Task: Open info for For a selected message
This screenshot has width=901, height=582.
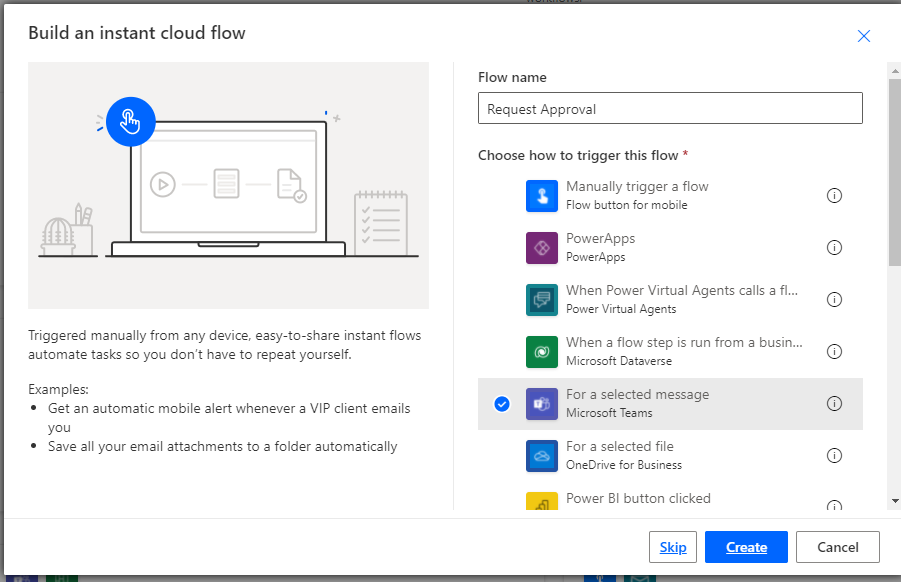Action: (x=834, y=403)
